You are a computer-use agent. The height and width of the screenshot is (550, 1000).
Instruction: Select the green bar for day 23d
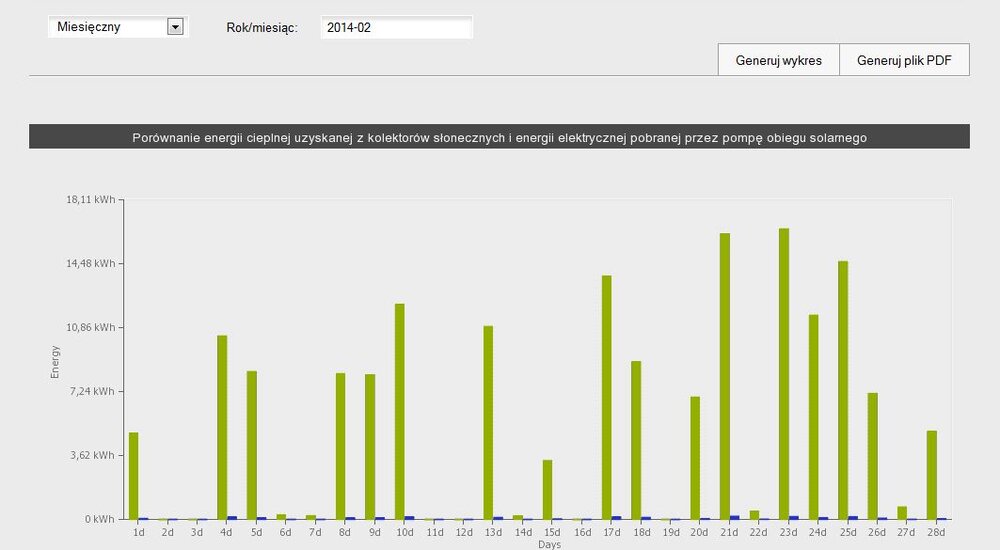tap(784, 373)
